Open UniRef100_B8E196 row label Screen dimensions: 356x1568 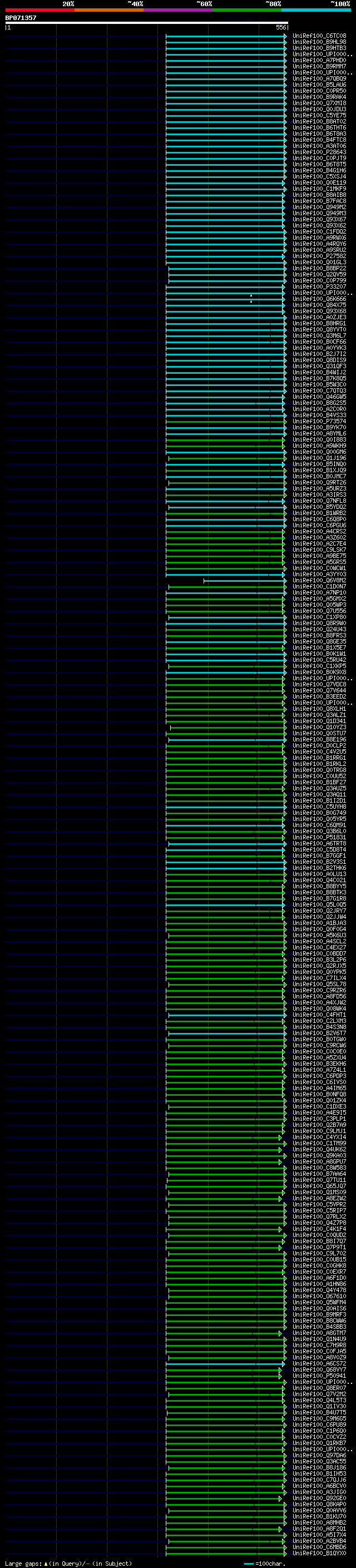319,740
